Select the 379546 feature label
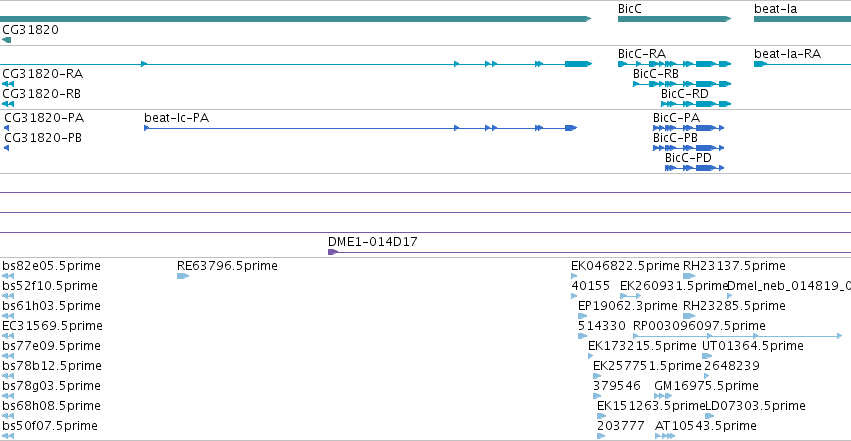The image size is (851, 441). click(617, 386)
